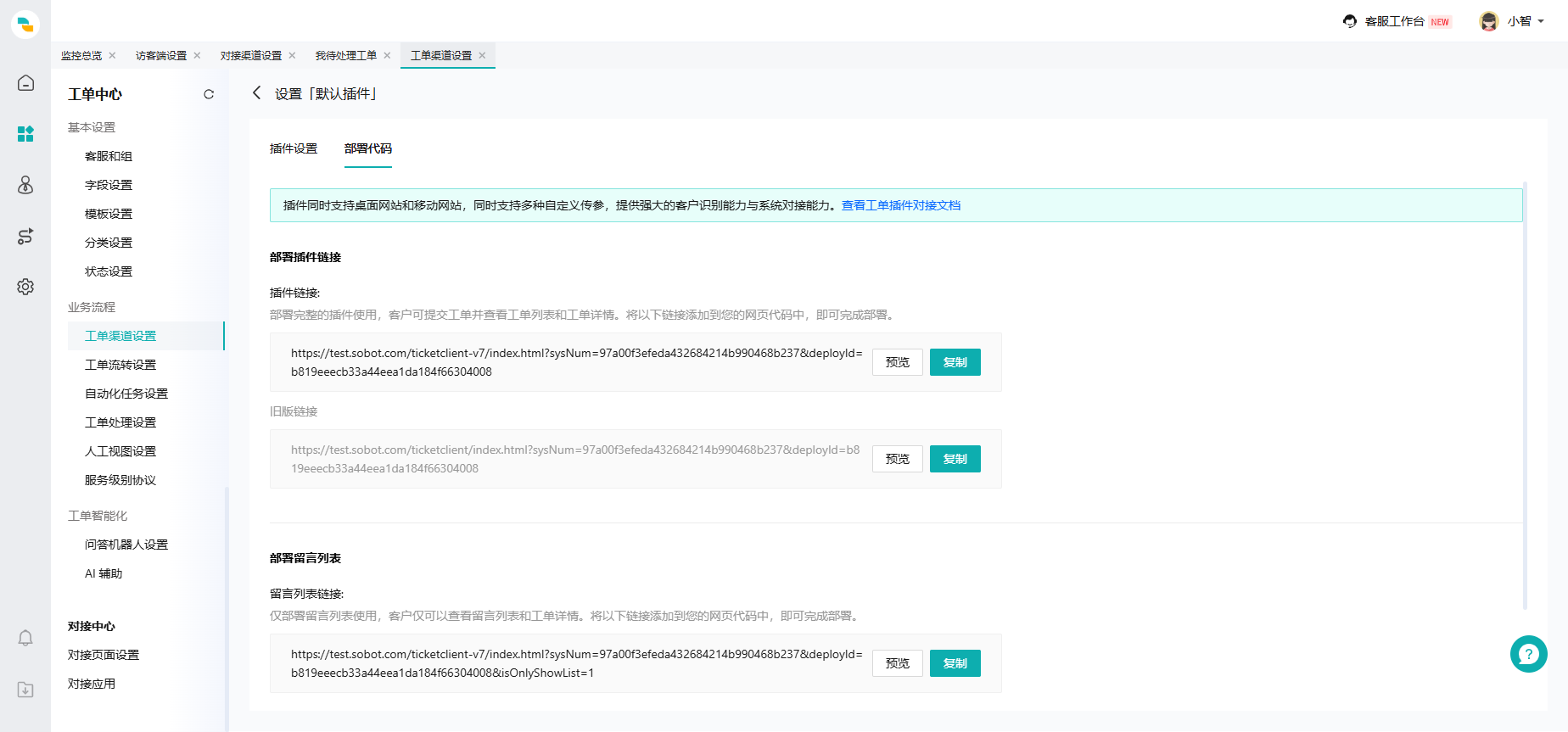This screenshot has height=732, width=1568.
Task: Open the notification bell icon
Action: pyautogui.click(x=25, y=638)
